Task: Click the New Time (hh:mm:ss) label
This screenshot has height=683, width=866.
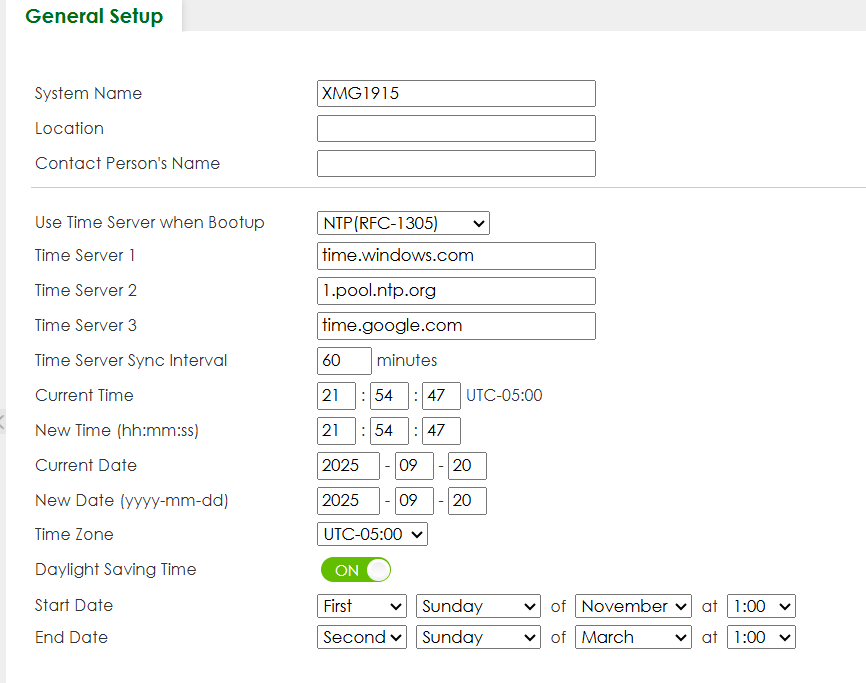Action: (117, 431)
